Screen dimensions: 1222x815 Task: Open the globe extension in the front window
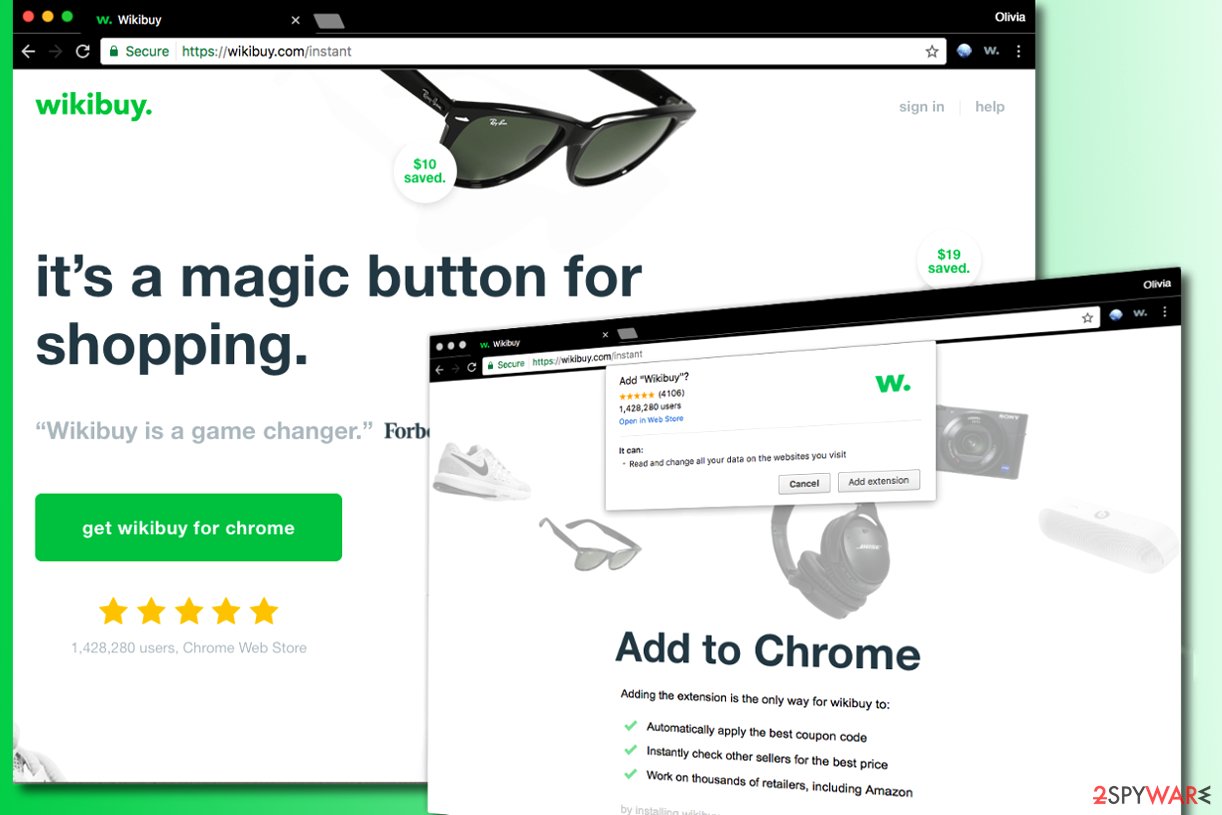click(x=1116, y=315)
